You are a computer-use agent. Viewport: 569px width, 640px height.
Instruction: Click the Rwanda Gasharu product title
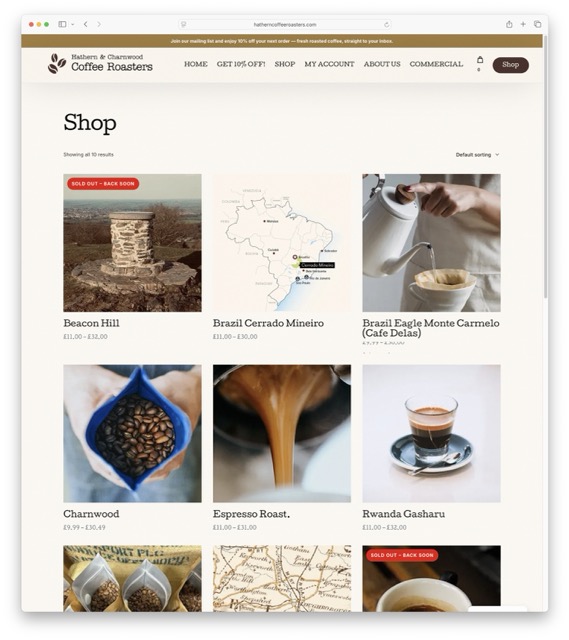tap(403, 514)
